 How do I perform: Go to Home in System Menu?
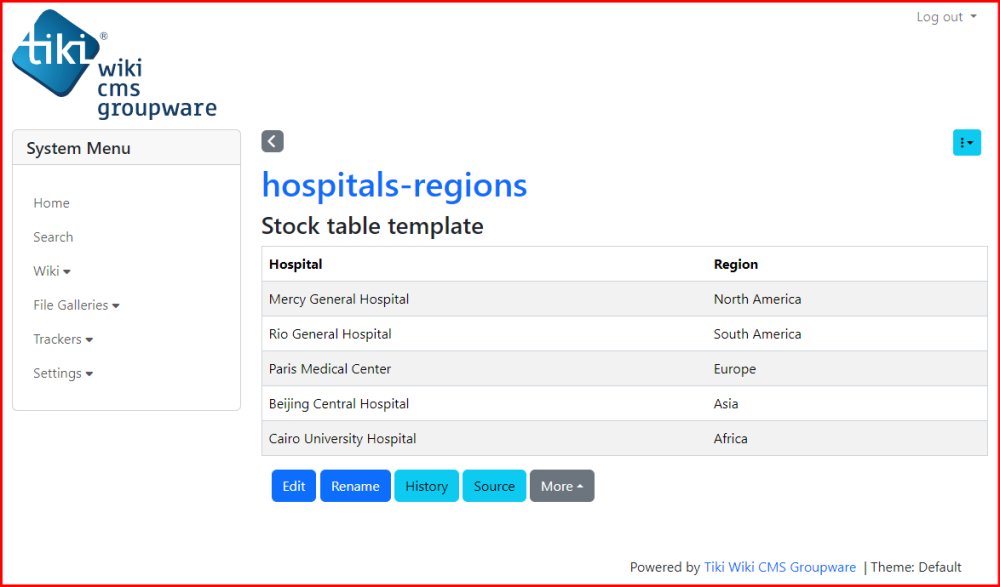pos(51,203)
